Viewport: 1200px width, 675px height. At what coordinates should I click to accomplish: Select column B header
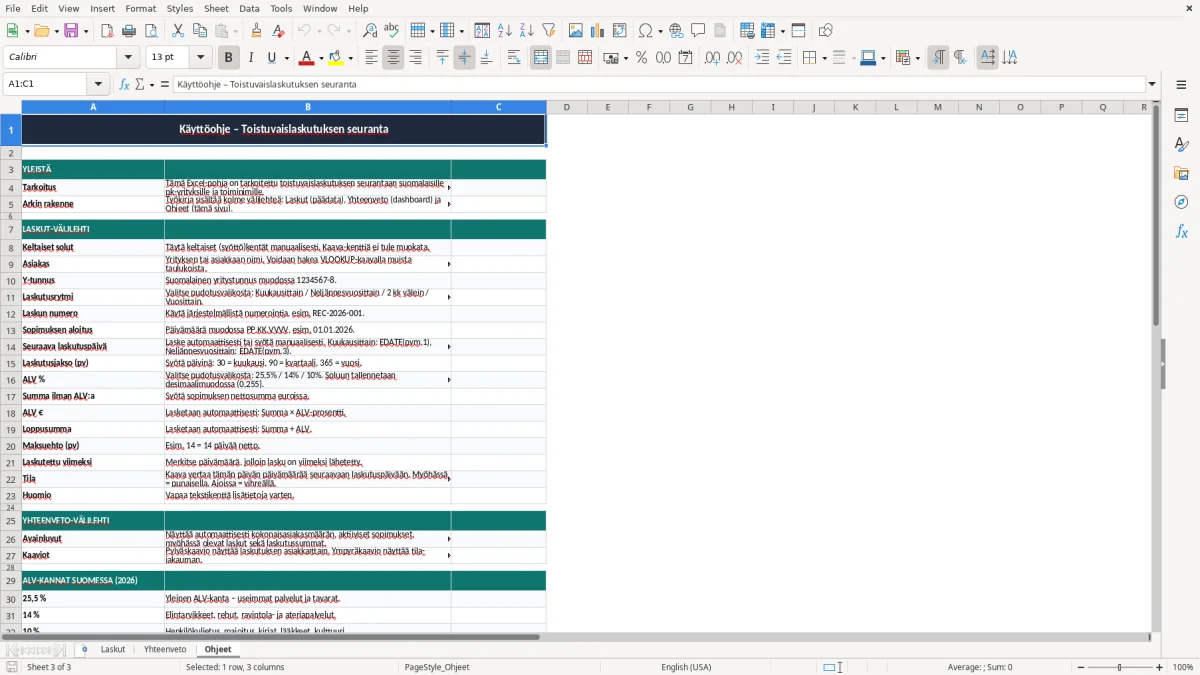[x=307, y=107]
